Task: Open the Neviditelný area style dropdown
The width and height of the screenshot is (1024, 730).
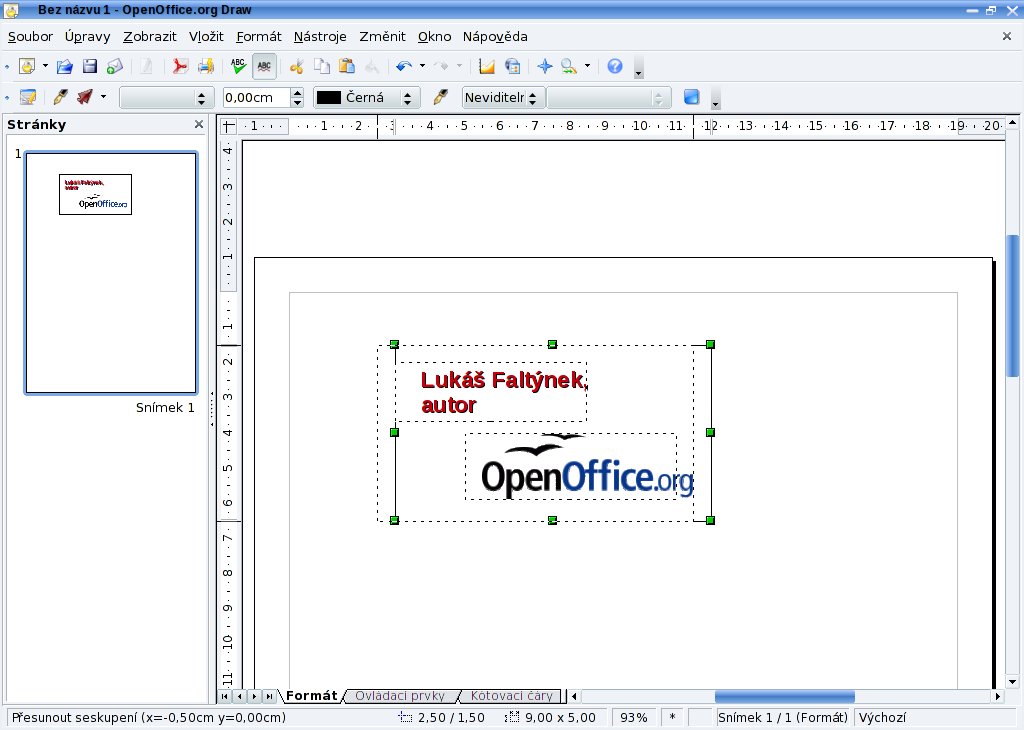Action: point(504,98)
